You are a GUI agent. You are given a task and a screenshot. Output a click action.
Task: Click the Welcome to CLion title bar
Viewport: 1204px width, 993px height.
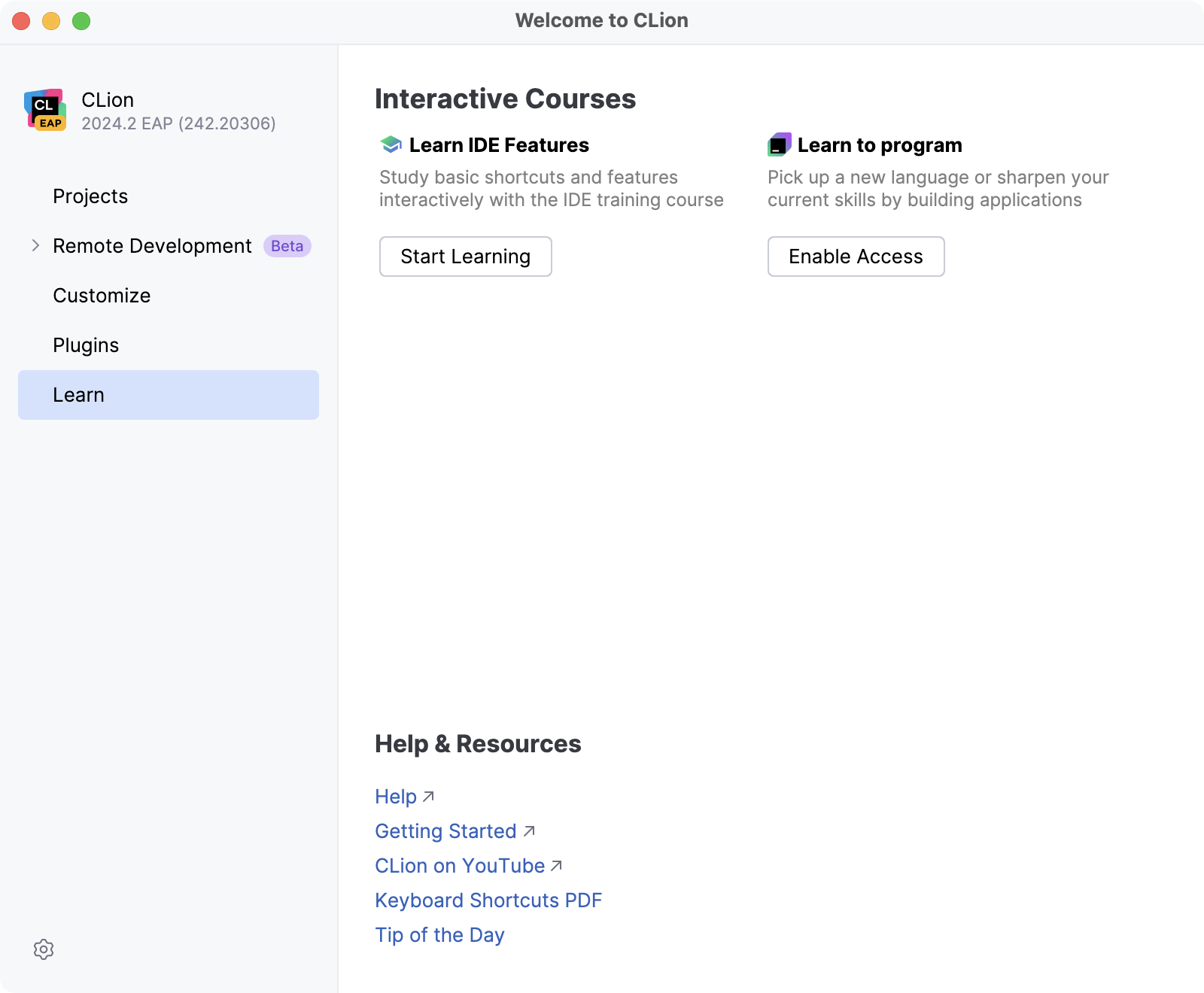pyautogui.click(x=601, y=20)
